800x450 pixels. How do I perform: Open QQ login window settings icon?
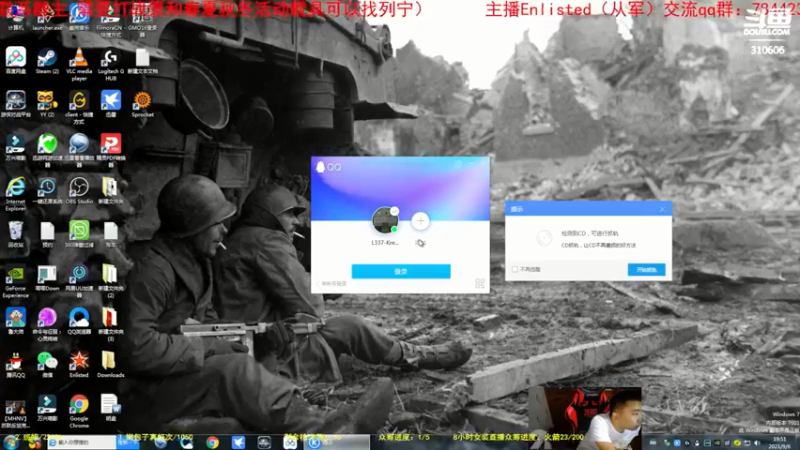(458, 164)
